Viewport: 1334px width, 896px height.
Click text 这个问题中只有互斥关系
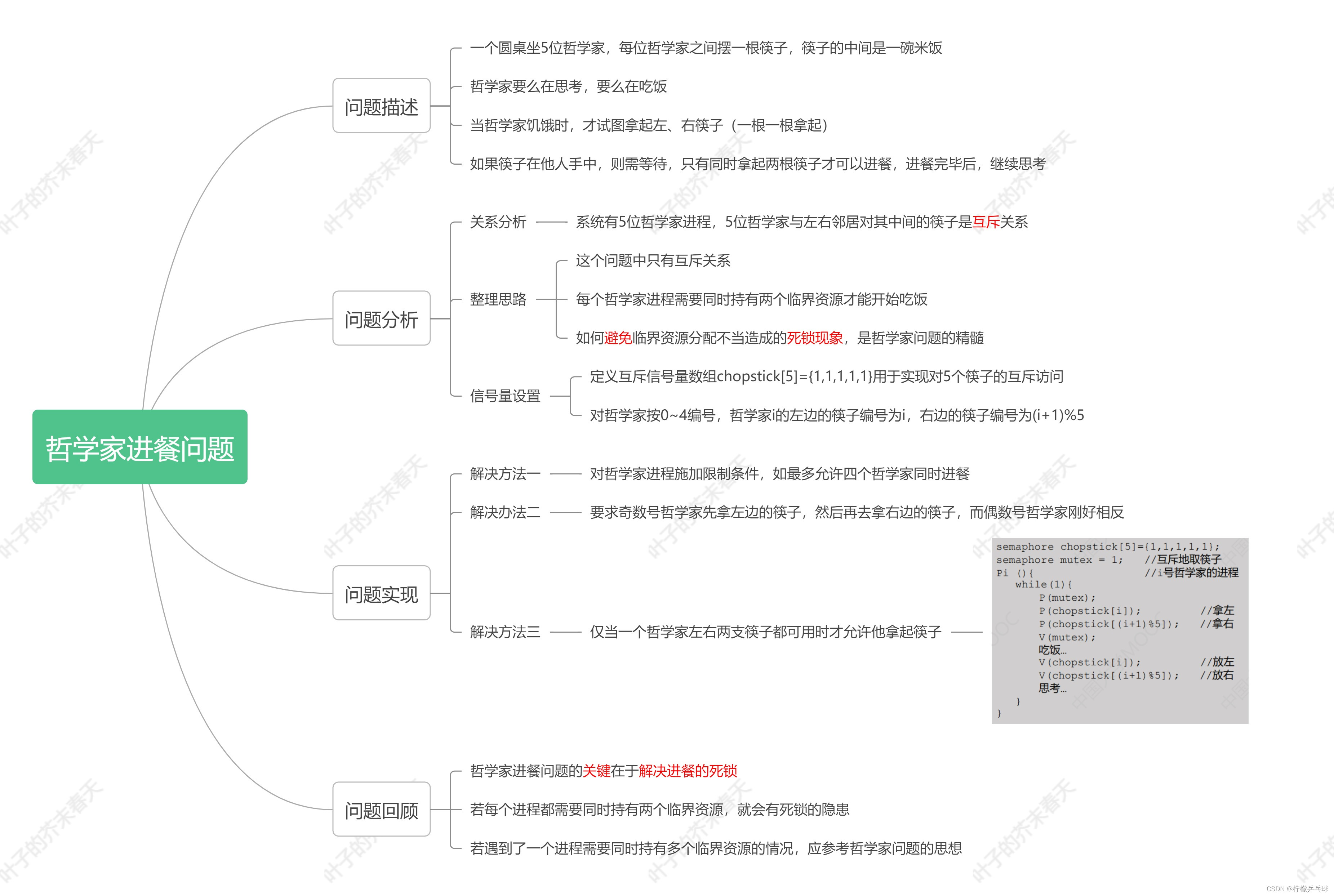653,260
